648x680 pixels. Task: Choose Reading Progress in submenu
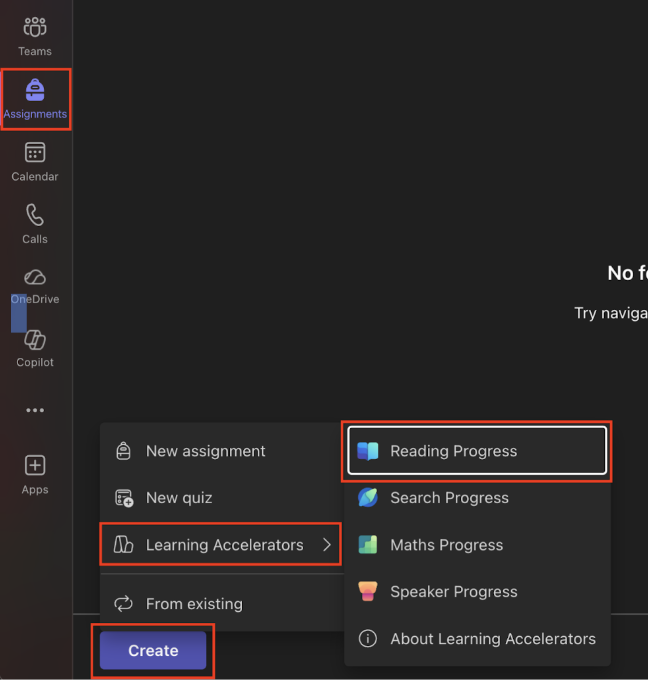pyautogui.click(x=477, y=451)
